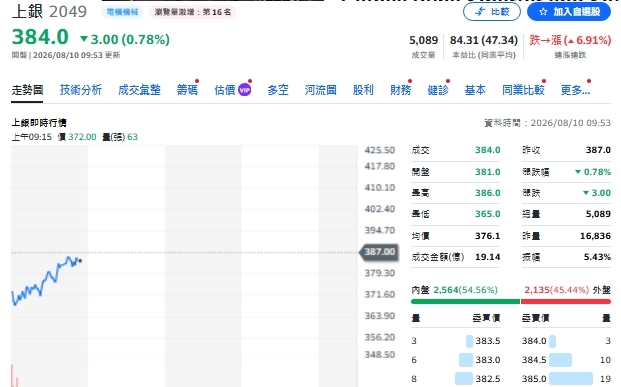Open the 成交彙整 tab
The width and height of the screenshot is (621, 387).
[139, 90]
